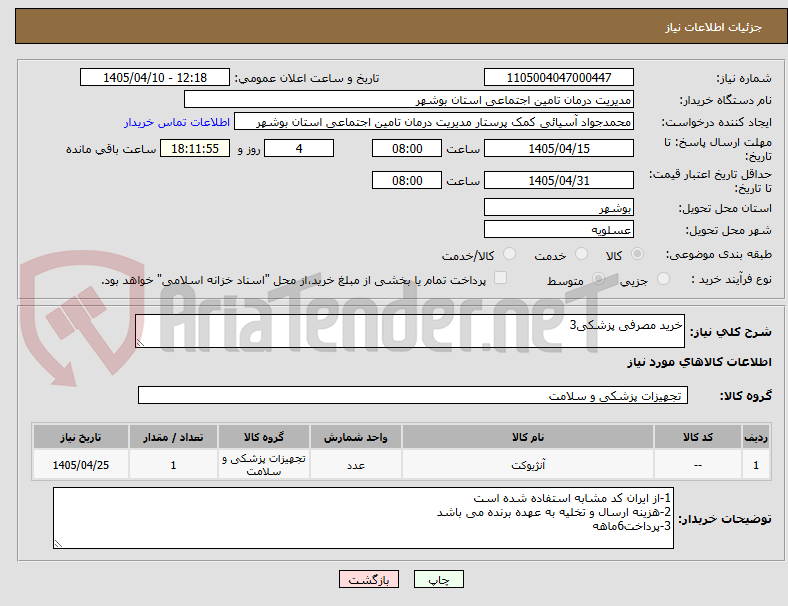The height and width of the screenshot is (606, 788).
Task: Select the خدمت radio button
Action: click(581, 254)
